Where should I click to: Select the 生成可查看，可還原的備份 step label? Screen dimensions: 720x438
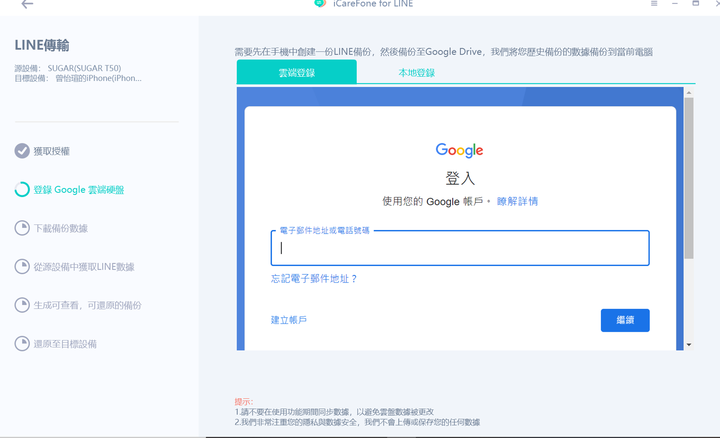point(87,305)
